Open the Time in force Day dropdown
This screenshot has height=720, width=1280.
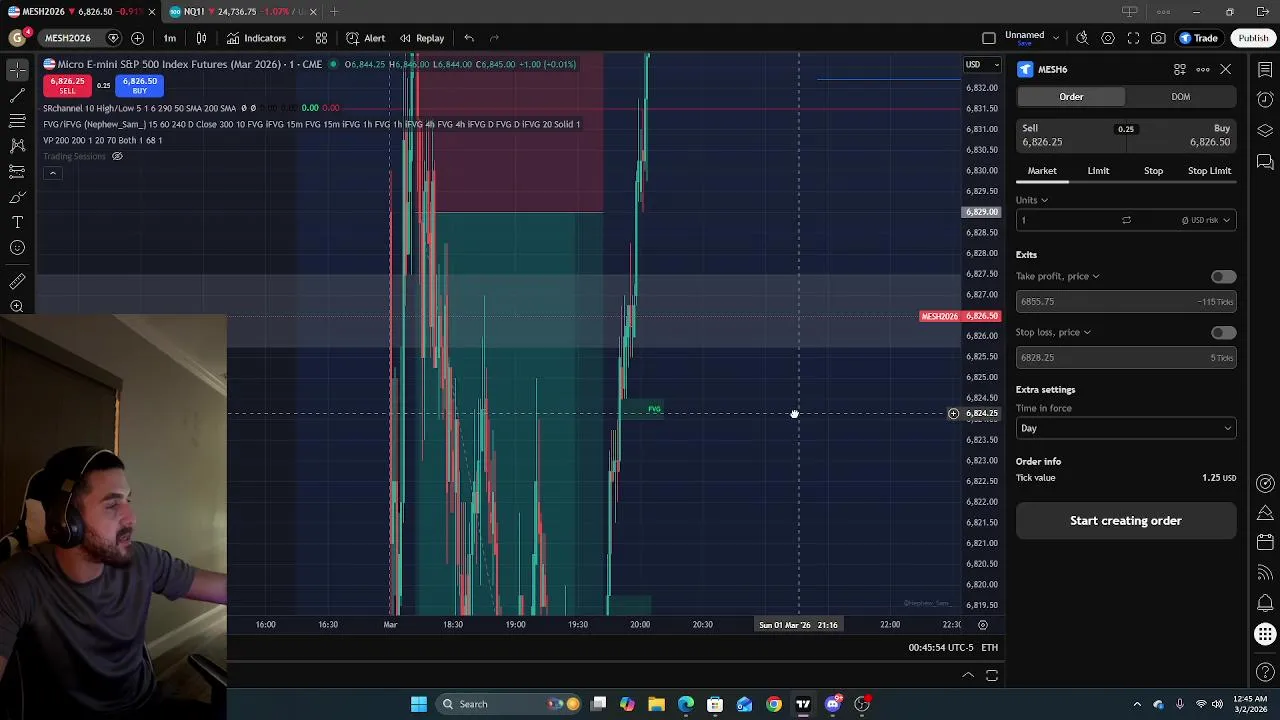coord(1126,428)
